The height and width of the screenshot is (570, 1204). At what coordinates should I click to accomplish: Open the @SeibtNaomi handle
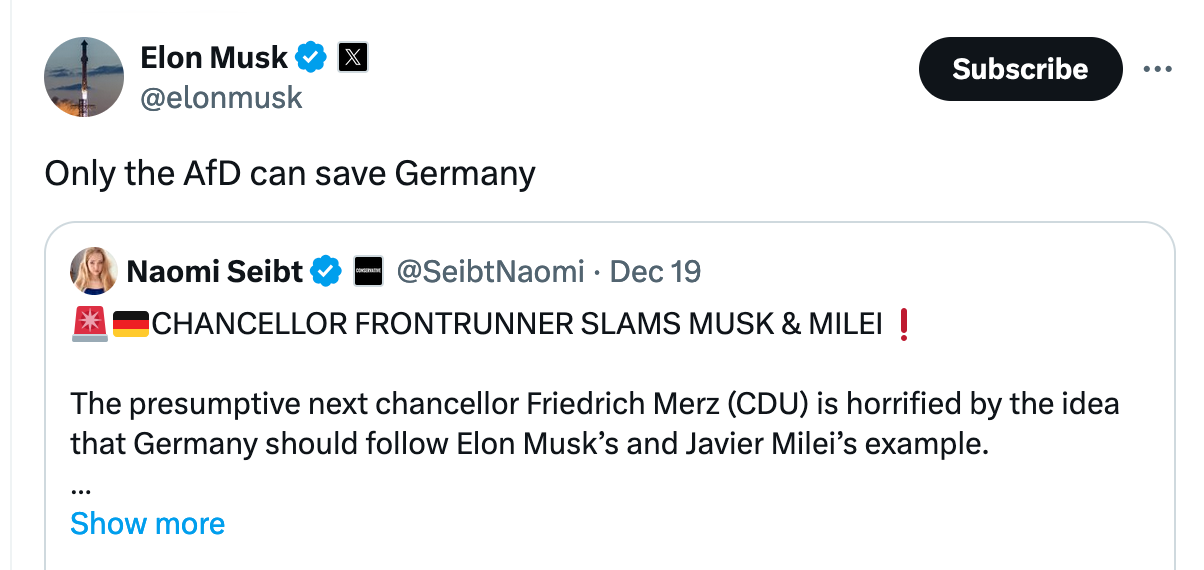(x=491, y=271)
